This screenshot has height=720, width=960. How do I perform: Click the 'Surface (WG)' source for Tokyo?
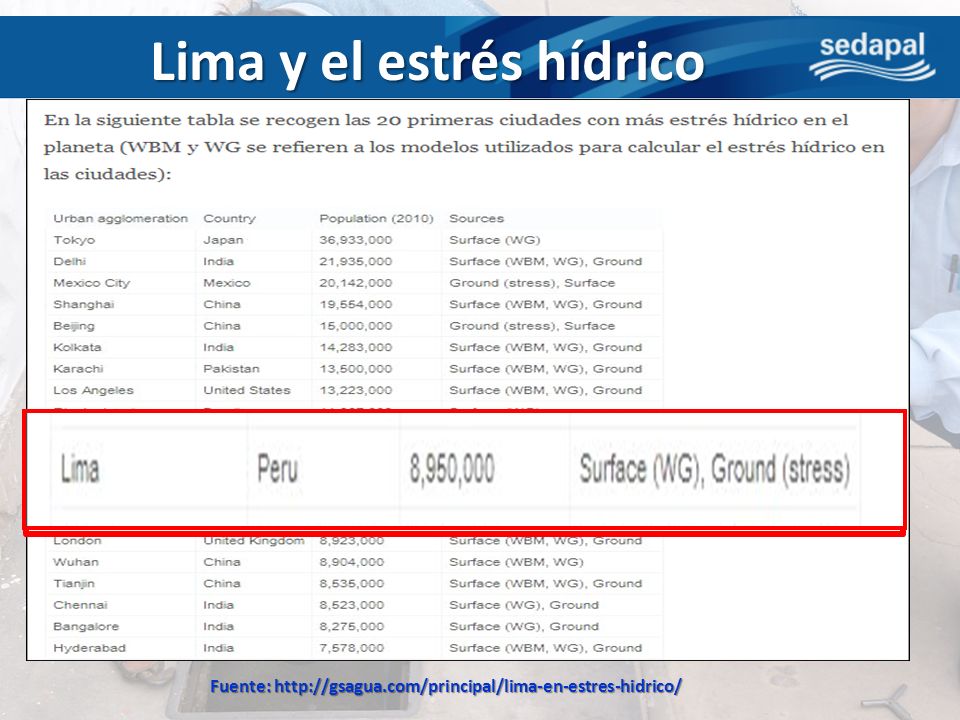(x=495, y=240)
